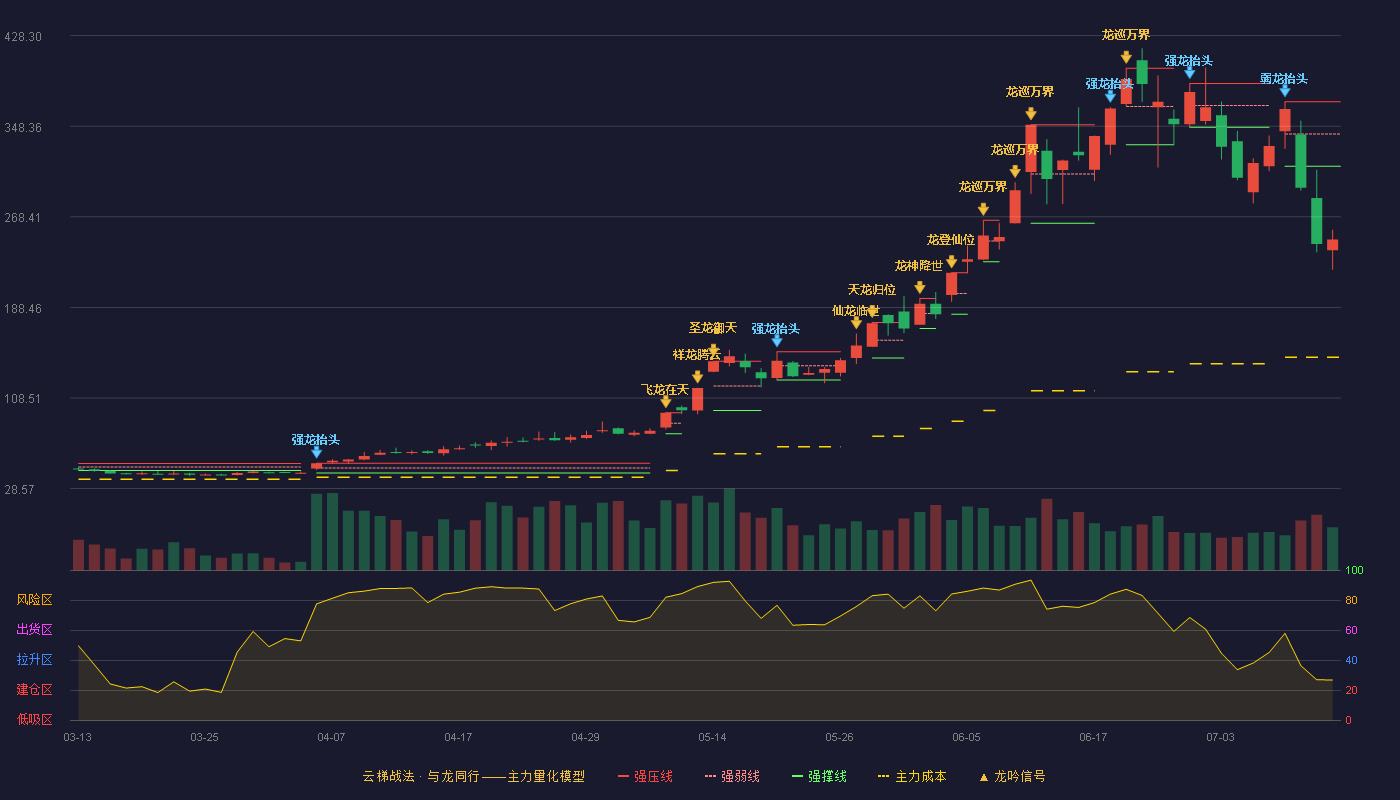Click the arrow marker under 圣龙御天
The width and height of the screenshot is (1400, 800).
tap(713, 350)
